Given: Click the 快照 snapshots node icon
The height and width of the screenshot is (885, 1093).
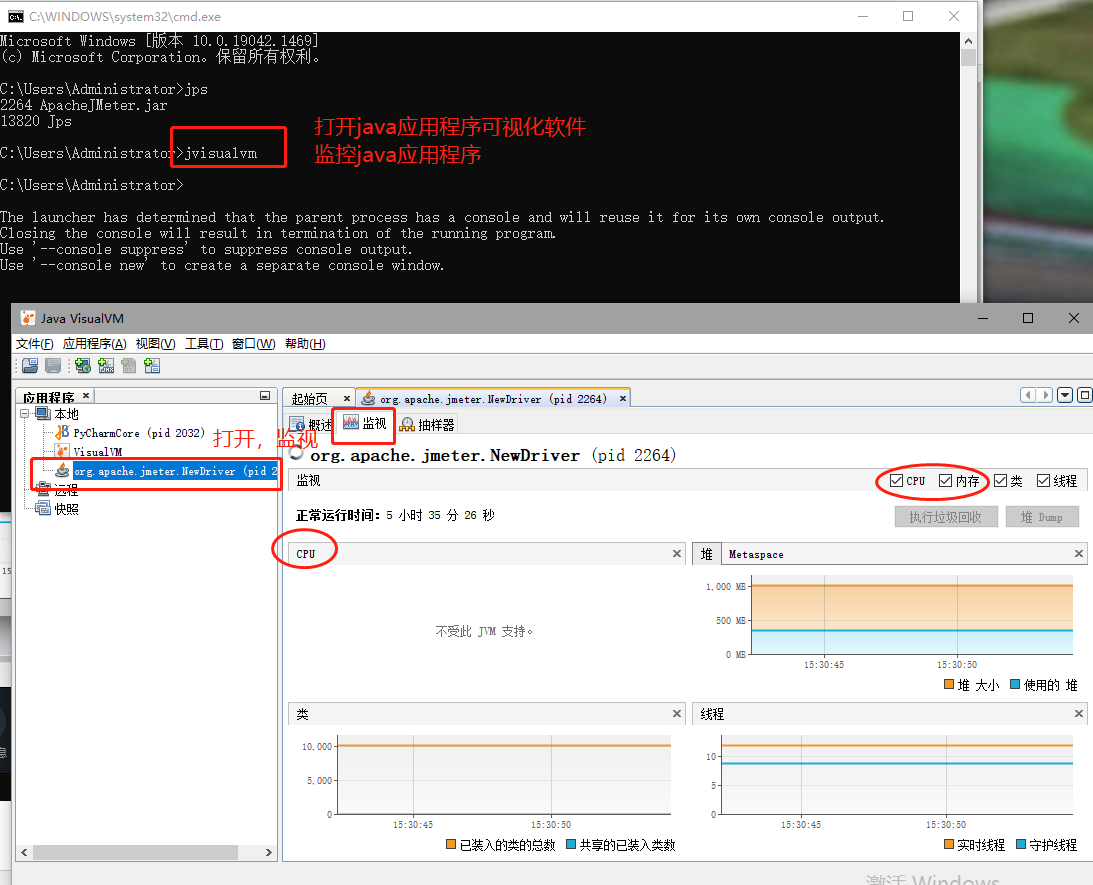Looking at the screenshot, I should coord(43,508).
